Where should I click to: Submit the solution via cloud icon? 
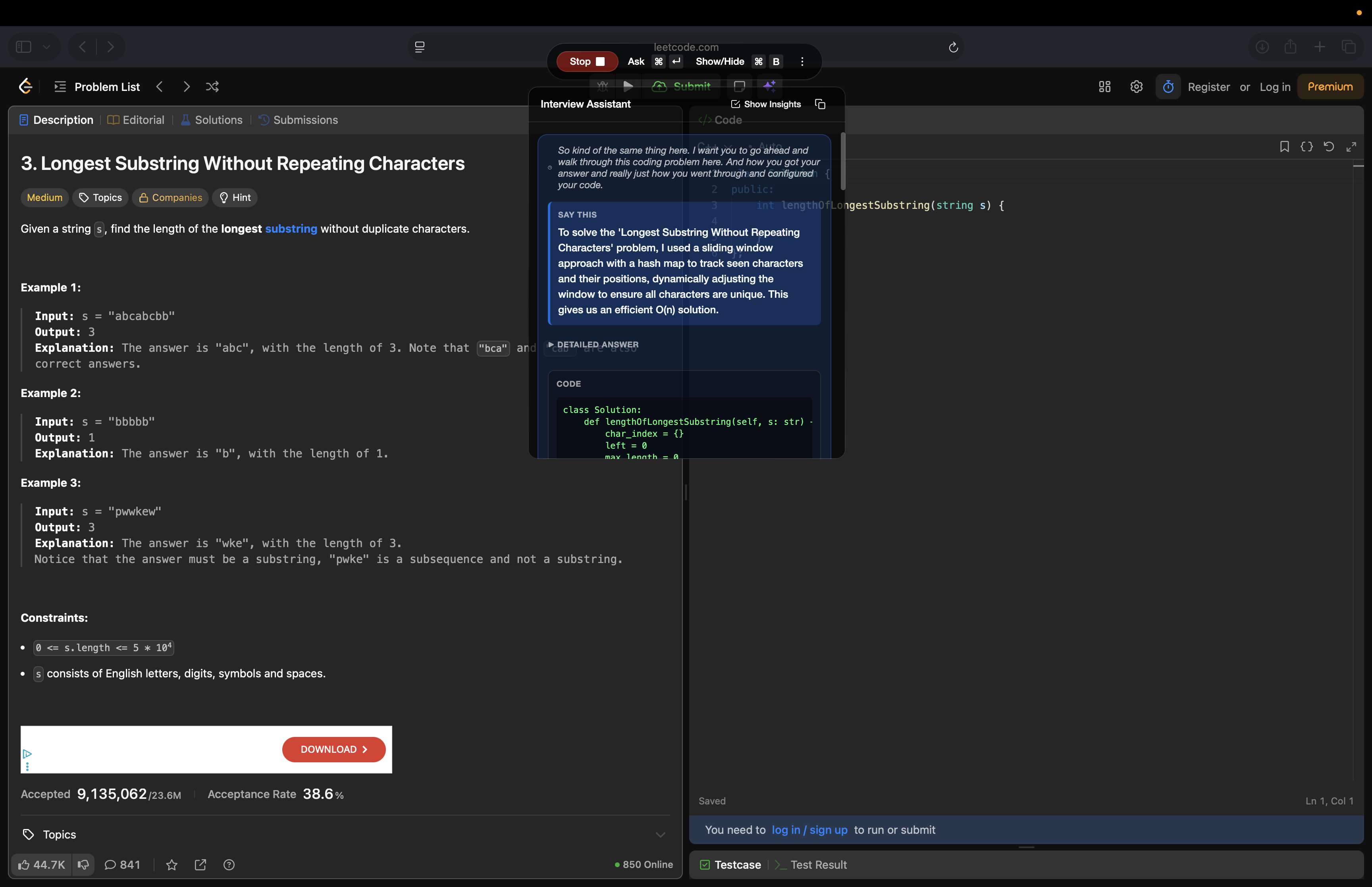(660, 87)
